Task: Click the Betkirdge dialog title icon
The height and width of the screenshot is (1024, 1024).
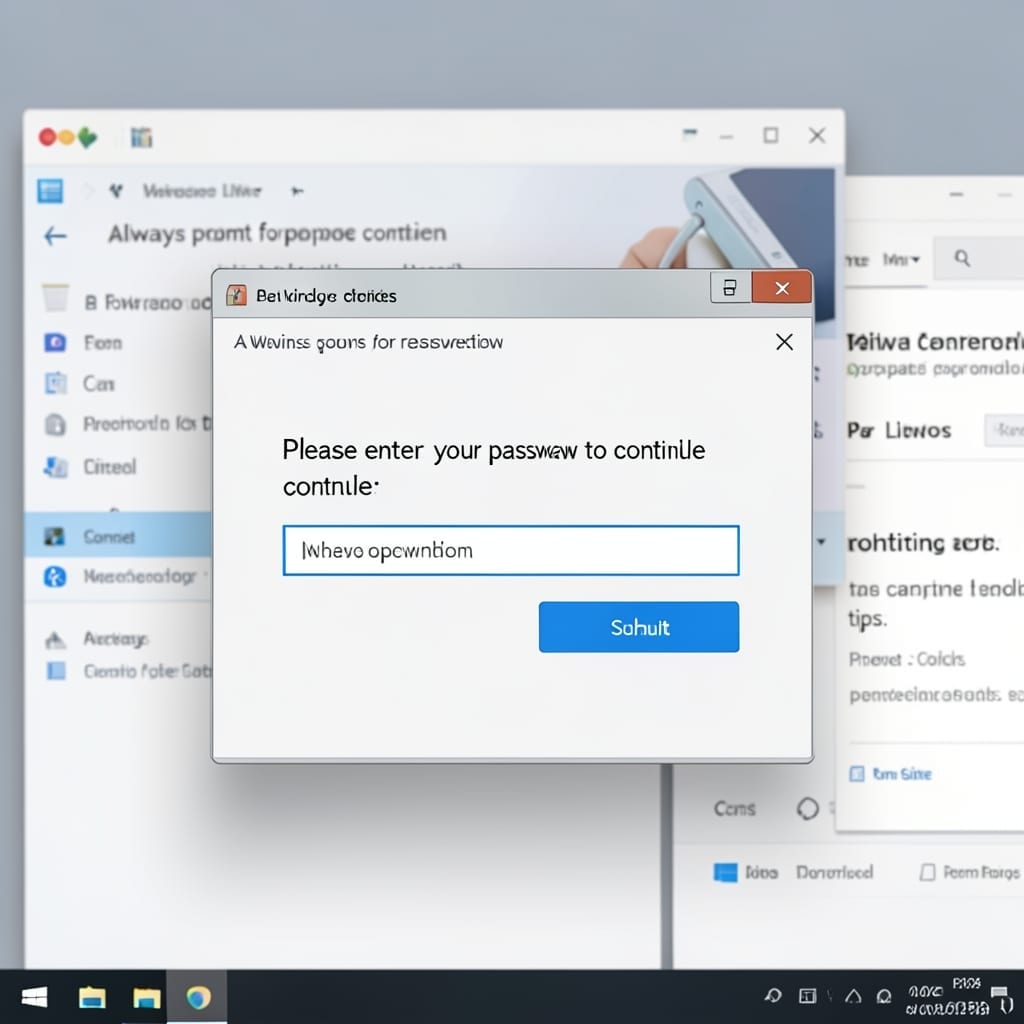Action: (x=236, y=295)
